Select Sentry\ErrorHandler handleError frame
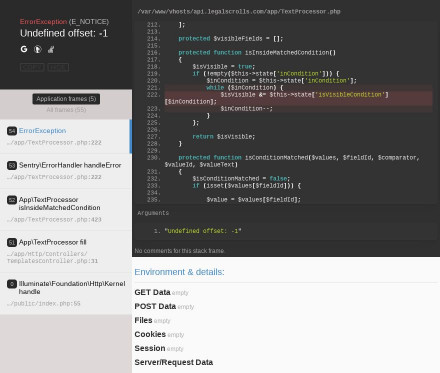 [66, 171]
